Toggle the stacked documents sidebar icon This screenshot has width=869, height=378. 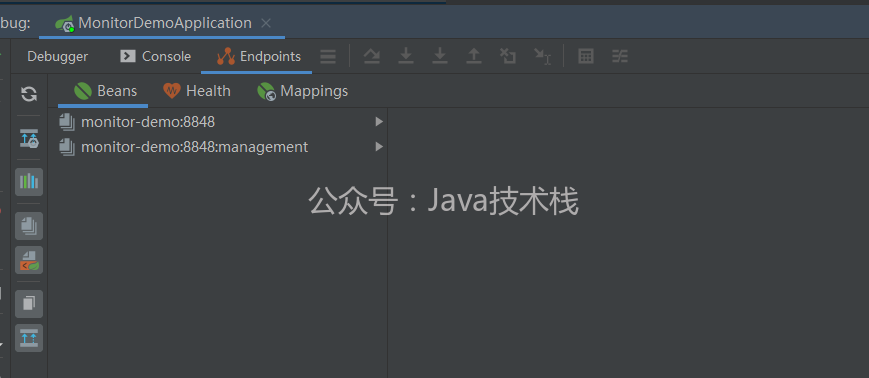coord(29,226)
